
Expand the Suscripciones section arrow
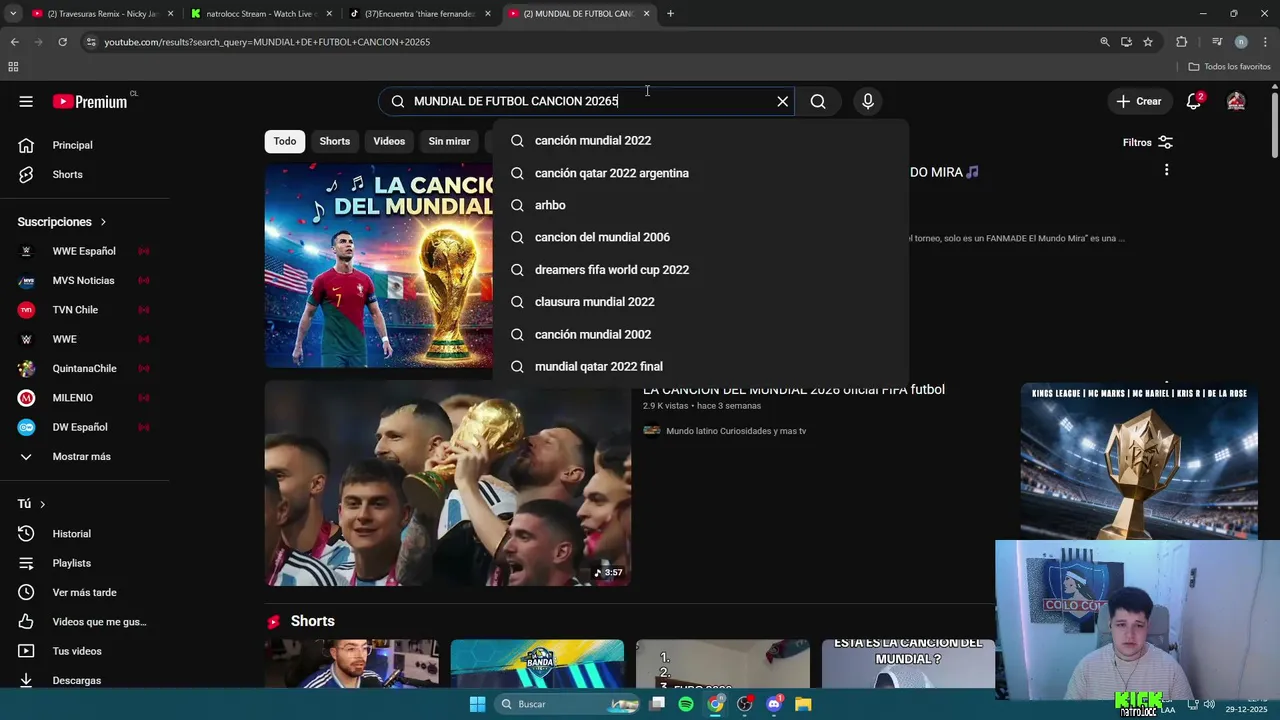pos(102,222)
